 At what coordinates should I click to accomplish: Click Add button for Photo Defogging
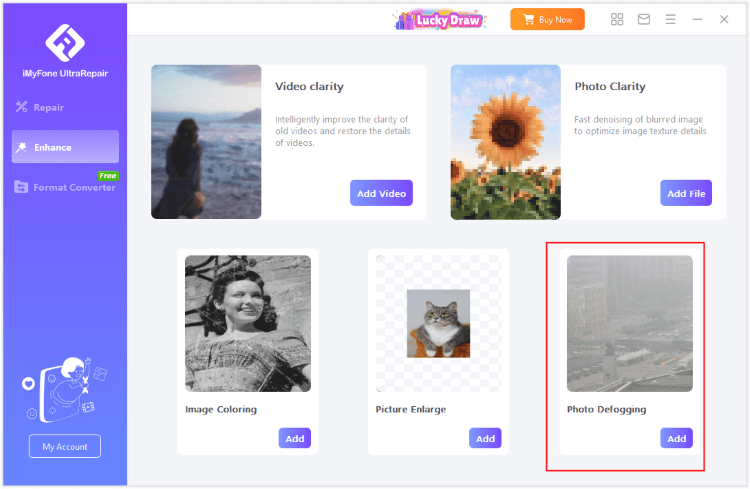tap(676, 438)
